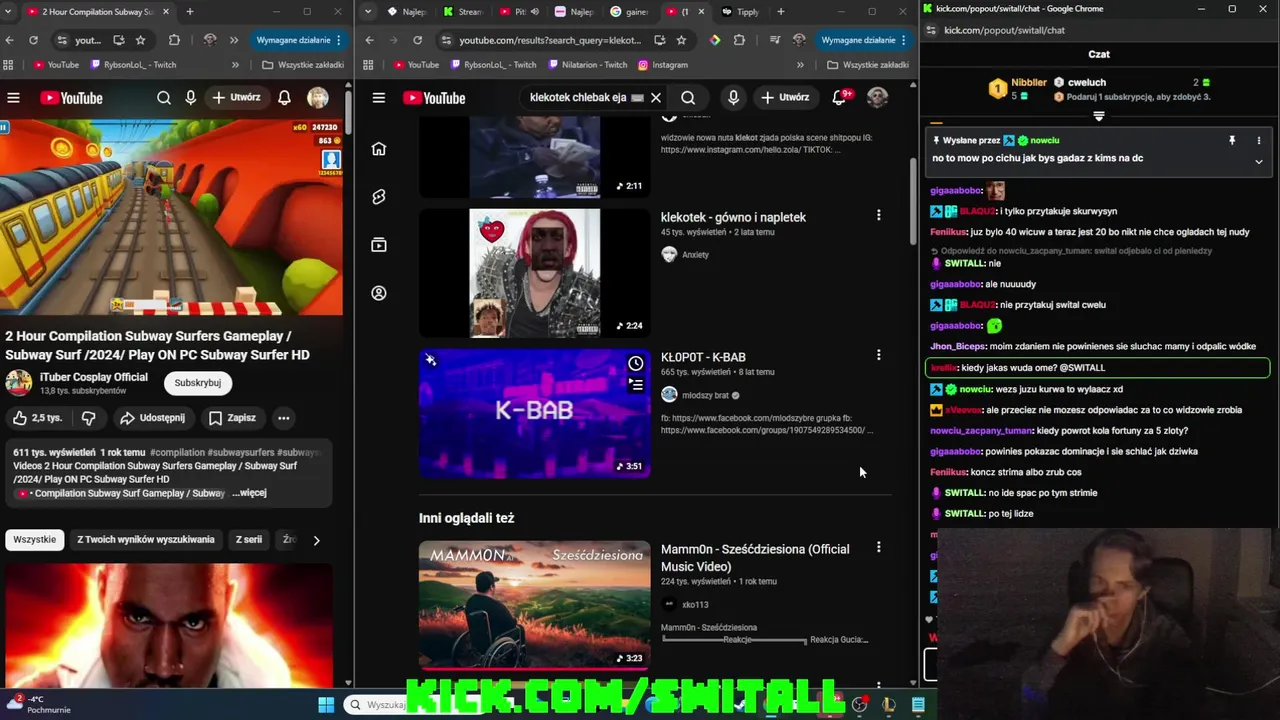The image size is (1280, 720).
Task: Clear the 'klekotek chlebak eja' search query
Action: pos(656,98)
